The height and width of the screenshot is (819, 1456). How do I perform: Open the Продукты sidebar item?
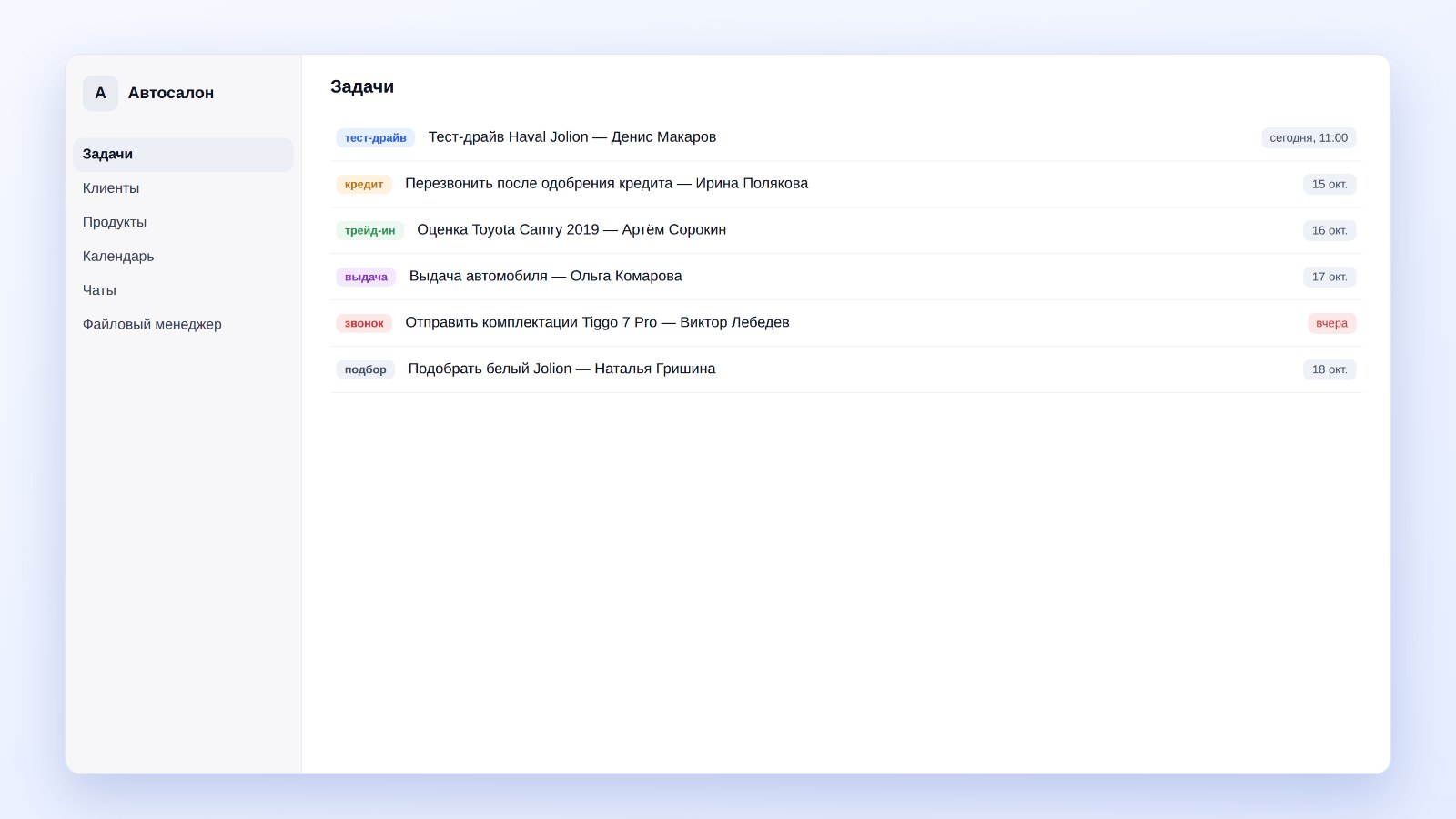[x=183, y=222]
